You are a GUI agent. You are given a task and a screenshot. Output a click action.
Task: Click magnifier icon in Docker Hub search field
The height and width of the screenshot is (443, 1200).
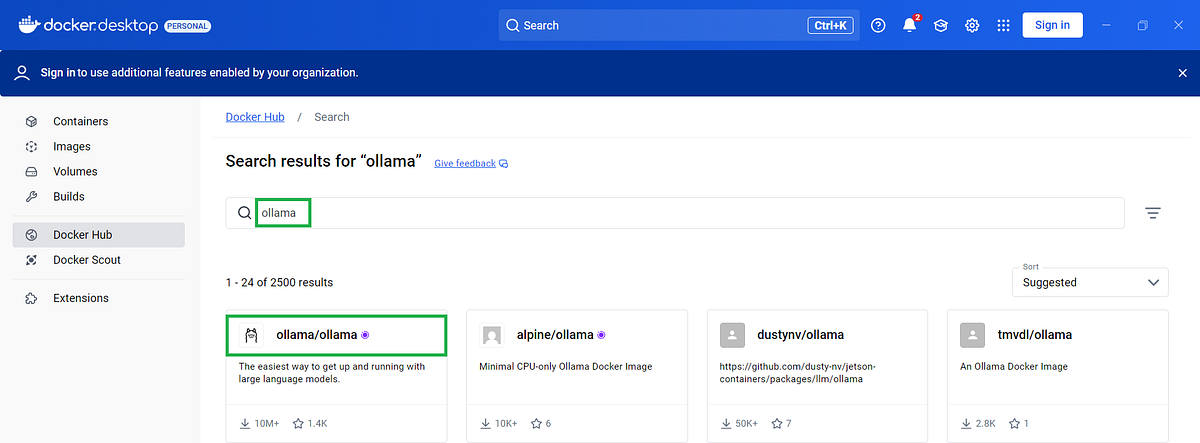(244, 213)
